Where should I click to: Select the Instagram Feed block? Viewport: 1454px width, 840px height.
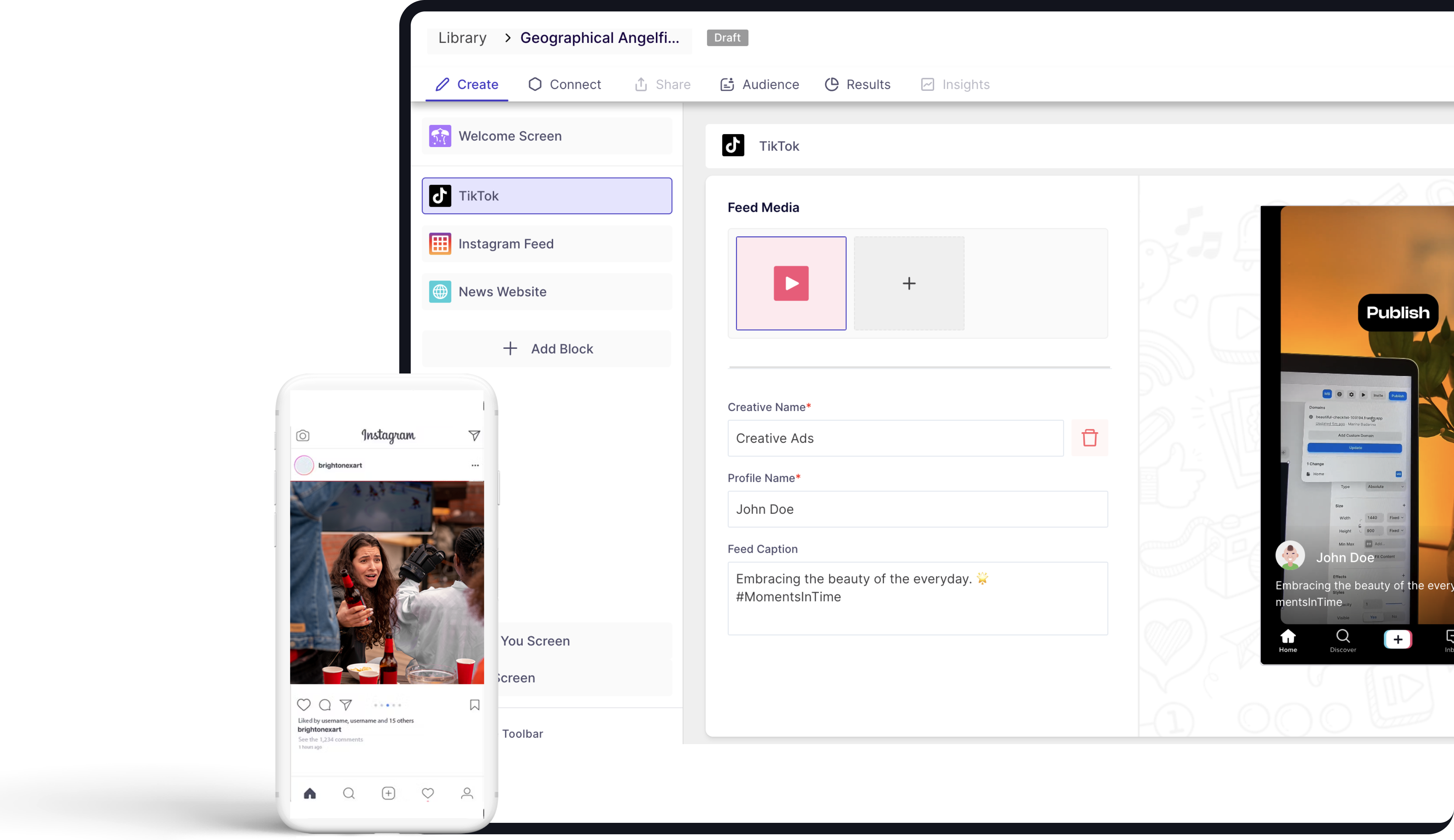[547, 244]
